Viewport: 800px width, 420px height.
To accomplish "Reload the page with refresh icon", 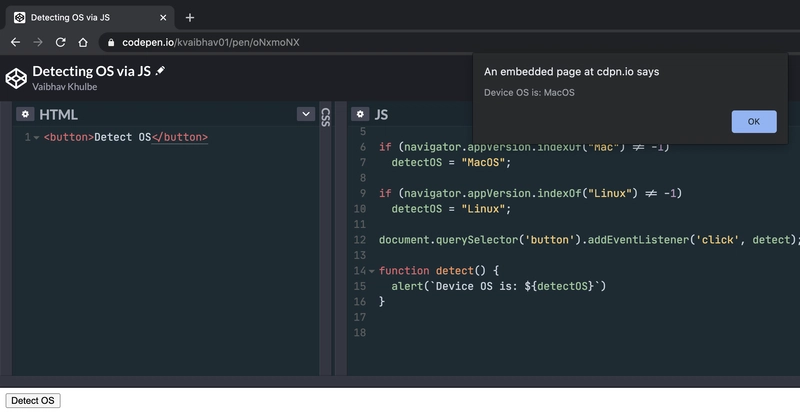I will [60, 42].
